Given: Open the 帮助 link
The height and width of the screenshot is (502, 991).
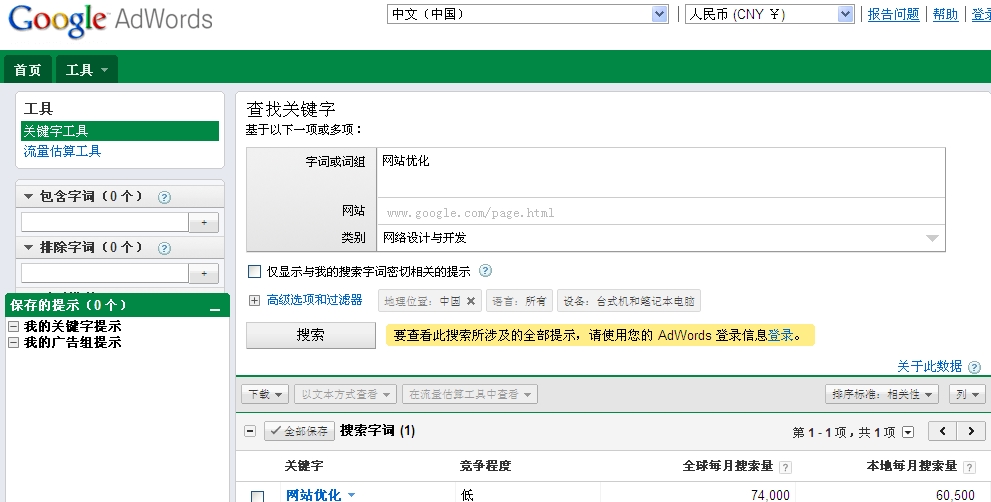Looking at the screenshot, I should pyautogui.click(x=945, y=14).
